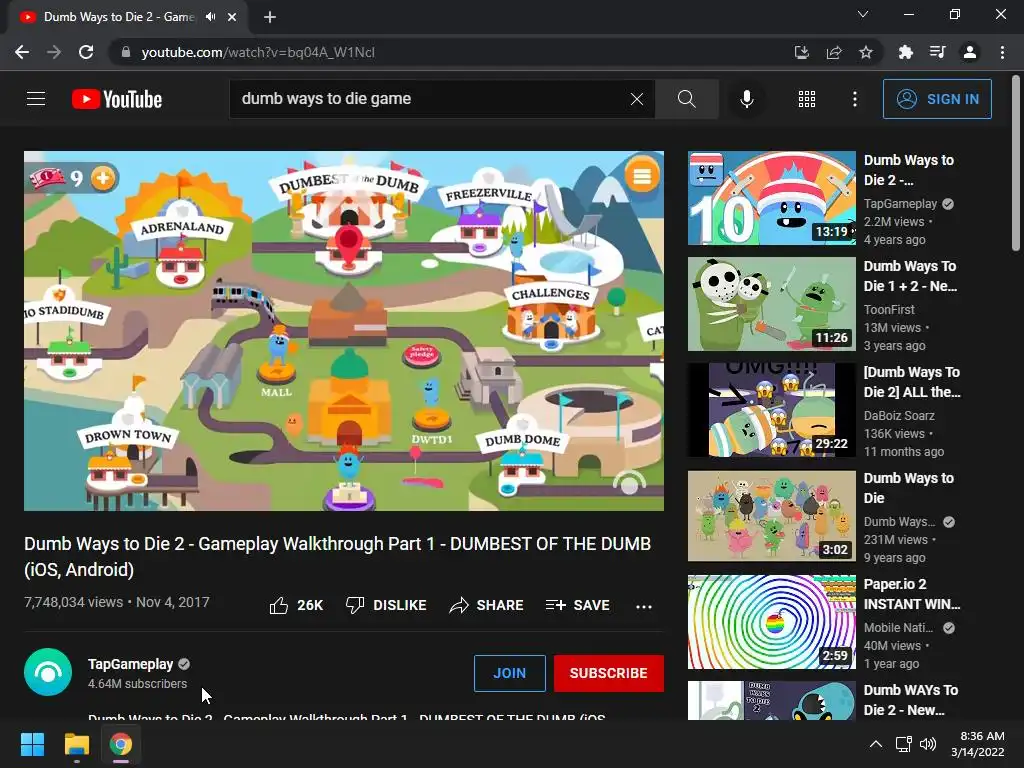
Task: Open the ToonFirst 11:26 video thumbnail
Action: [772, 304]
